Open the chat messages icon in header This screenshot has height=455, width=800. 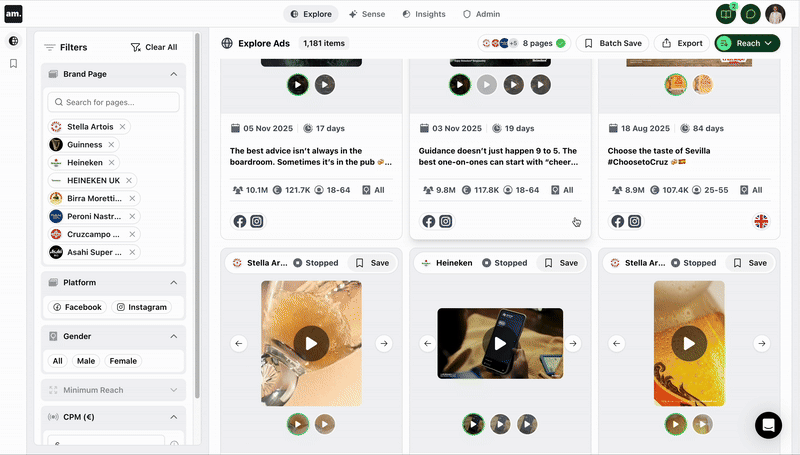750,14
